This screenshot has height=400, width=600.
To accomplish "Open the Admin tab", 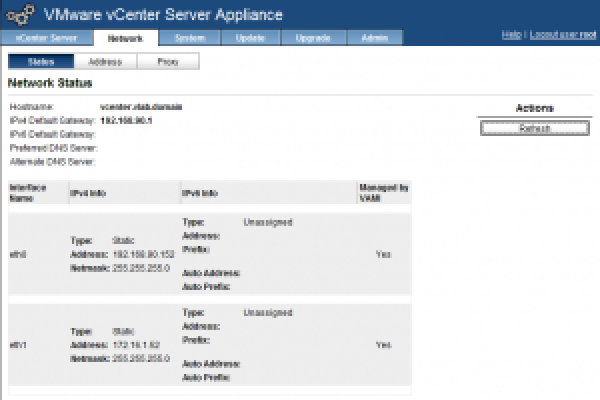I will click(375, 38).
